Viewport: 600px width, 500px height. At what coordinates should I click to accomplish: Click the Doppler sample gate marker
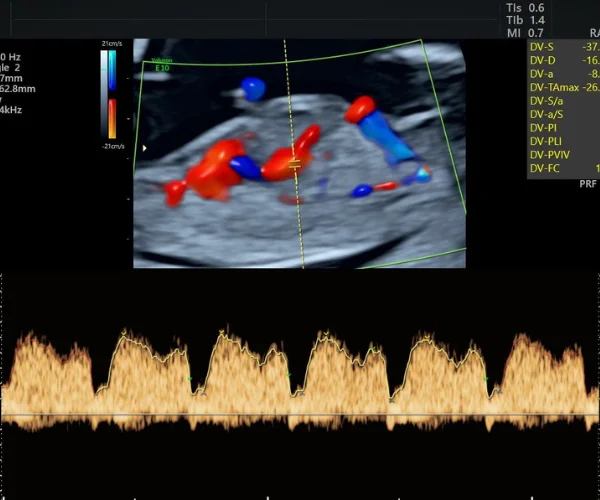pos(295,165)
